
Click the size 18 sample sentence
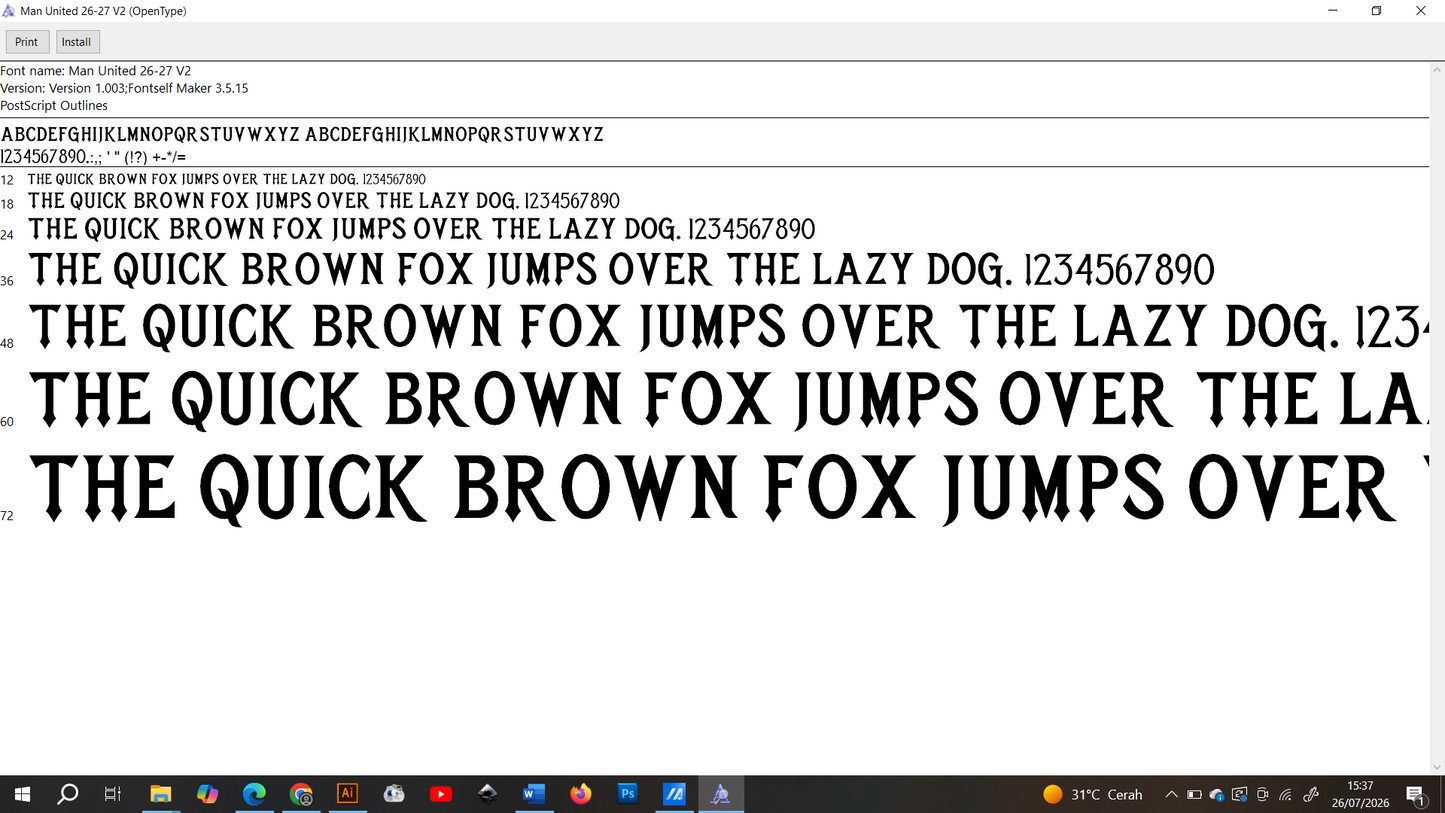tap(324, 201)
